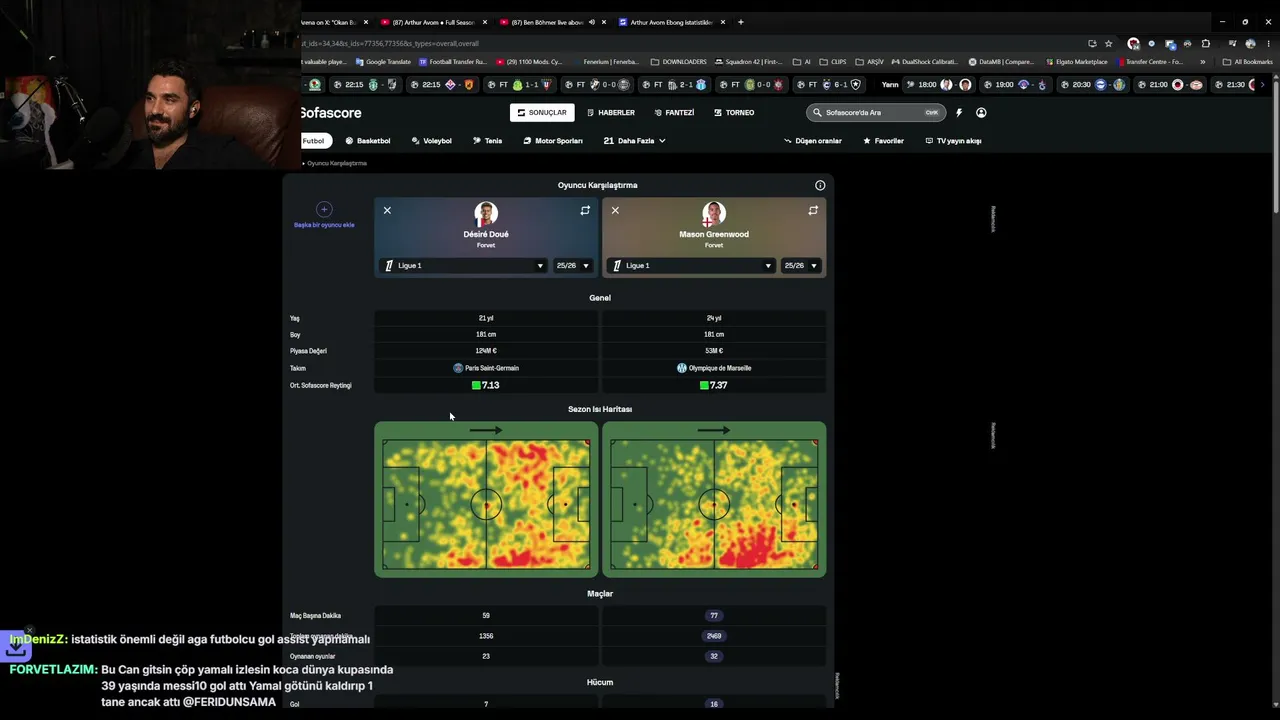Viewport: 1280px width, 720px height.
Task: Switch to the Tenis tab
Action: tap(488, 141)
